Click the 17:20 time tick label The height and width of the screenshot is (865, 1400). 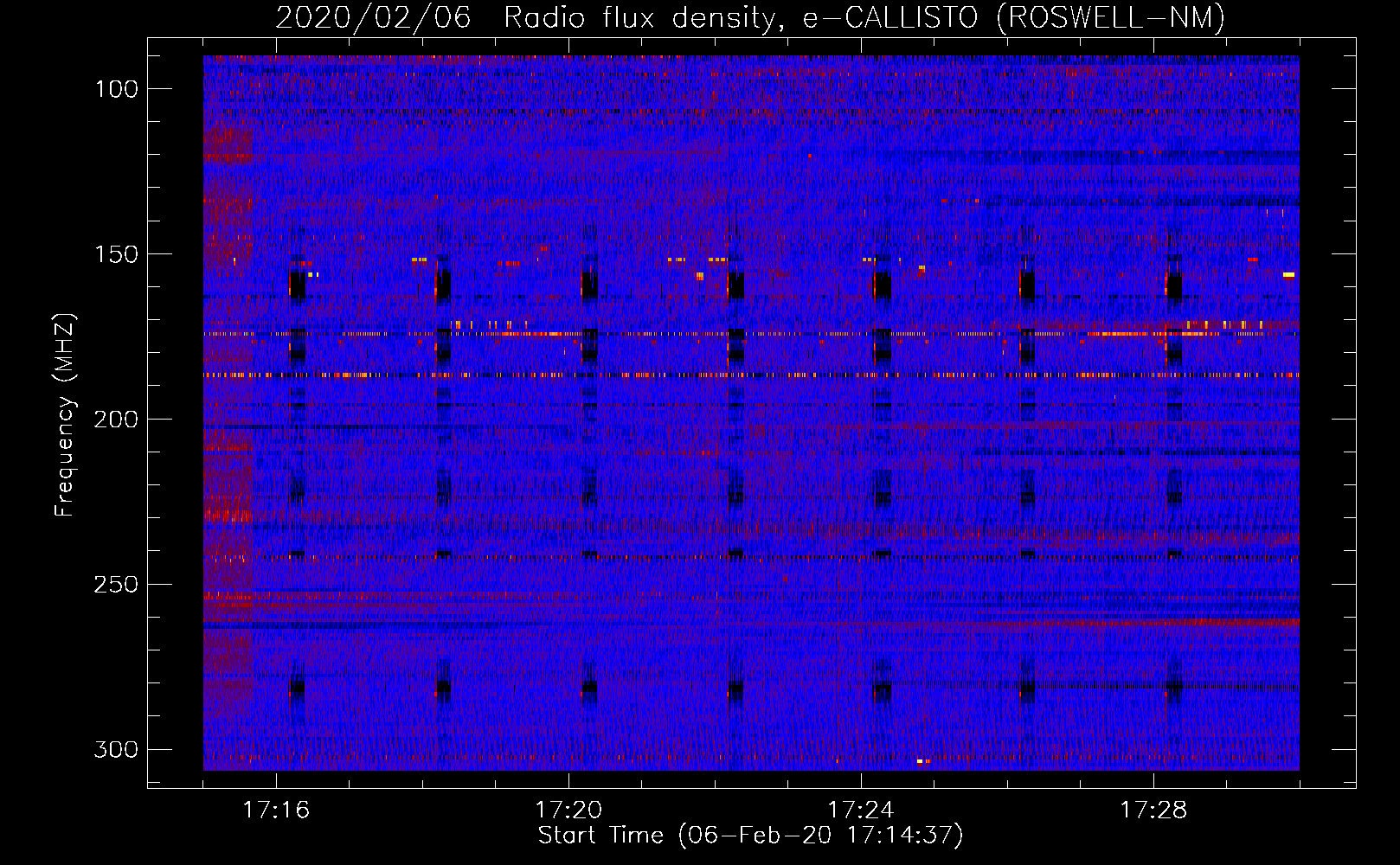click(568, 811)
